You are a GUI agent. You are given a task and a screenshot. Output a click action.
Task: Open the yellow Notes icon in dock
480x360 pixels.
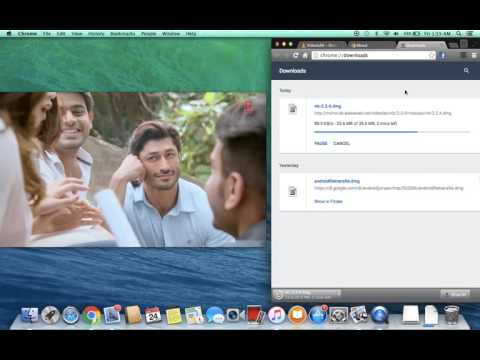coord(174,315)
